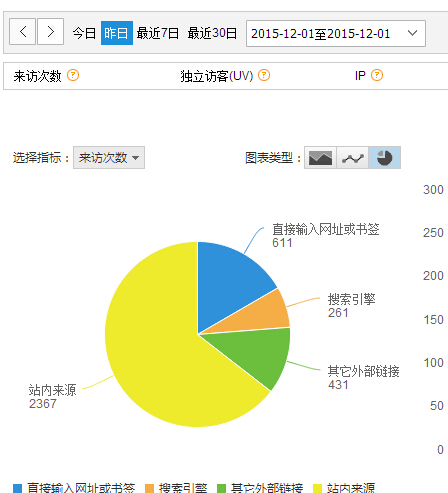The height and width of the screenshot is (493, 448).
Task: Open the date range picker 2015-12-01至2015-12-01
Action: pos(336,33)
